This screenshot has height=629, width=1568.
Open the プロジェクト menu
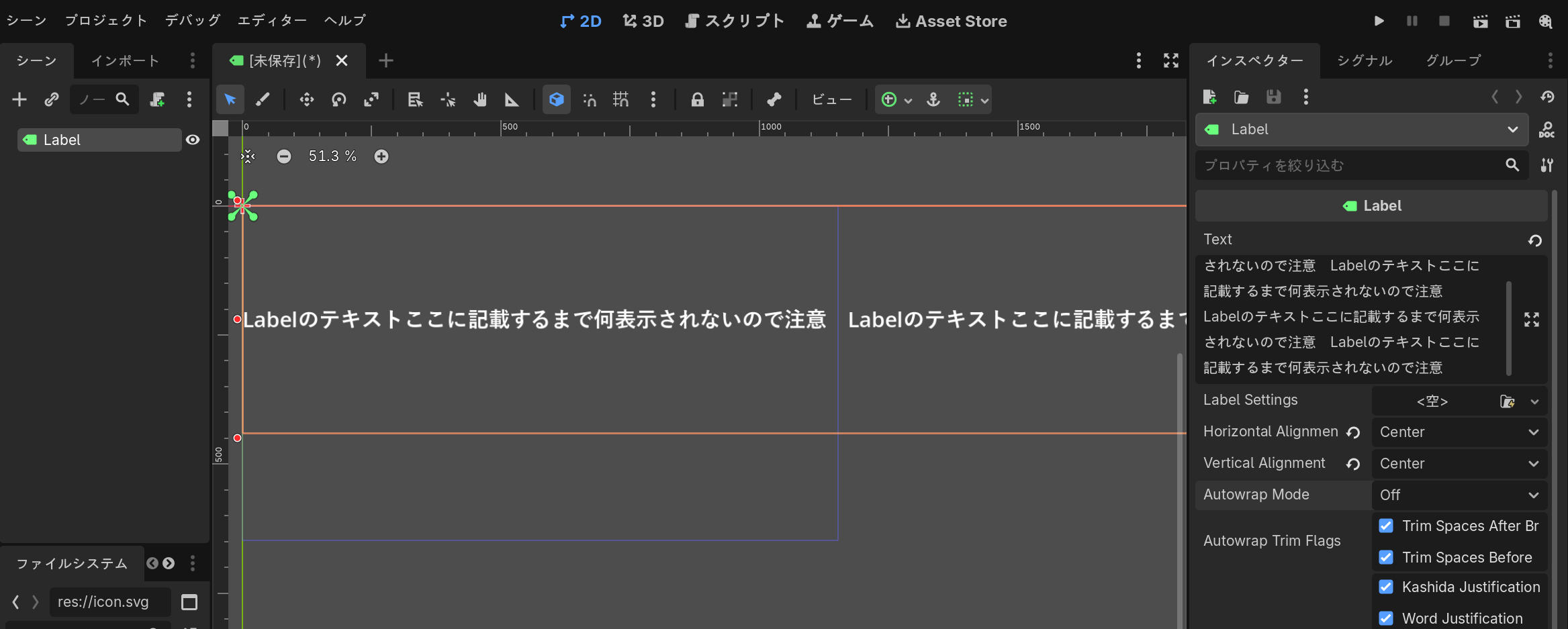(106, 21)
